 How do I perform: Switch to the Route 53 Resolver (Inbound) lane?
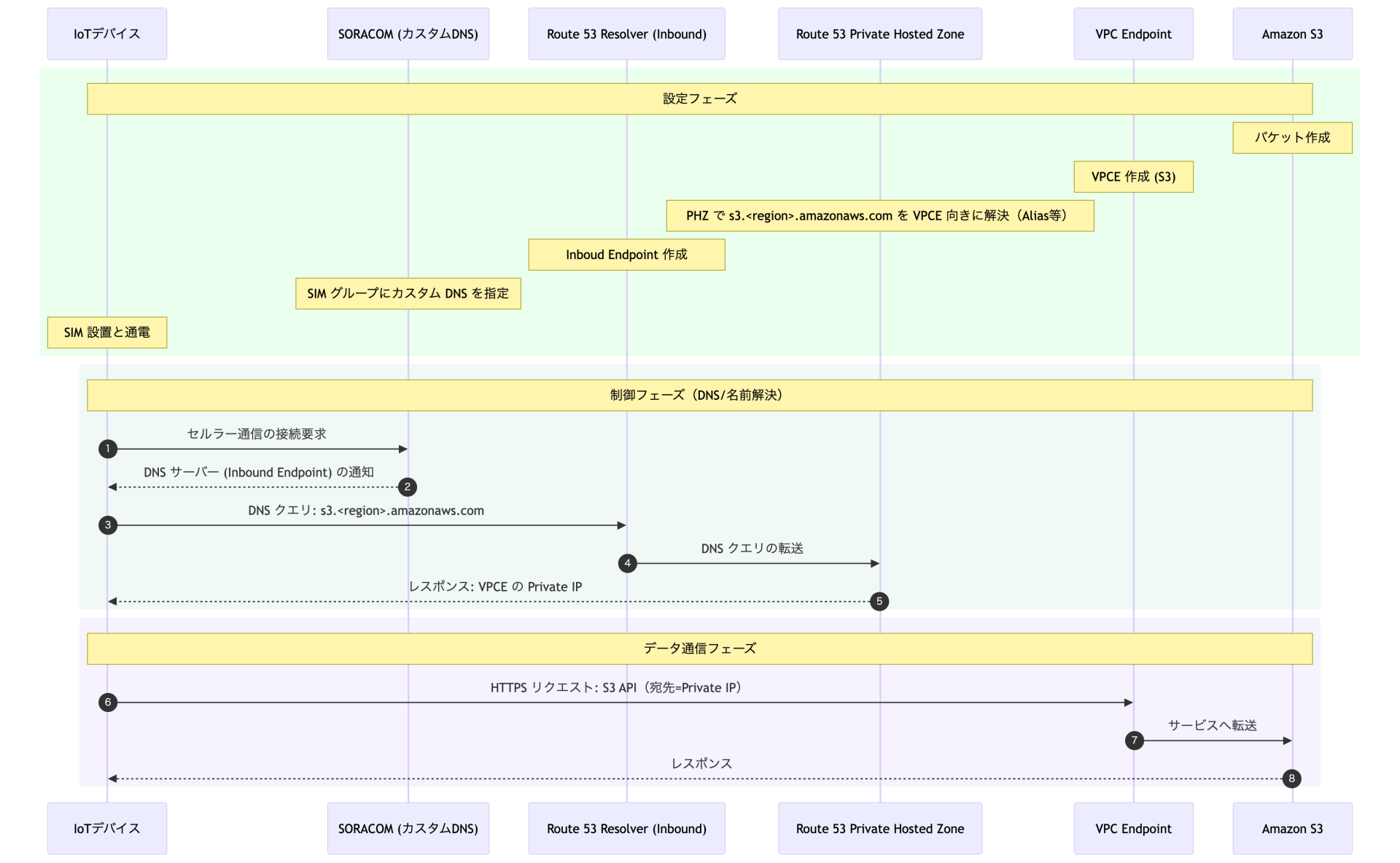[x=626, y=34]
